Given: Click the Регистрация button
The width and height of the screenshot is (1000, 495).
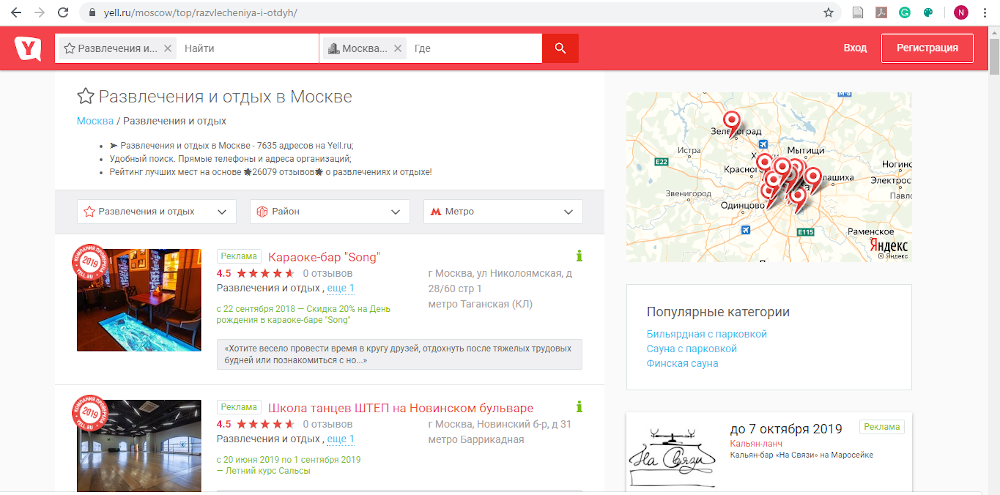Looking at the screenshot, I should tap(927, 48).
